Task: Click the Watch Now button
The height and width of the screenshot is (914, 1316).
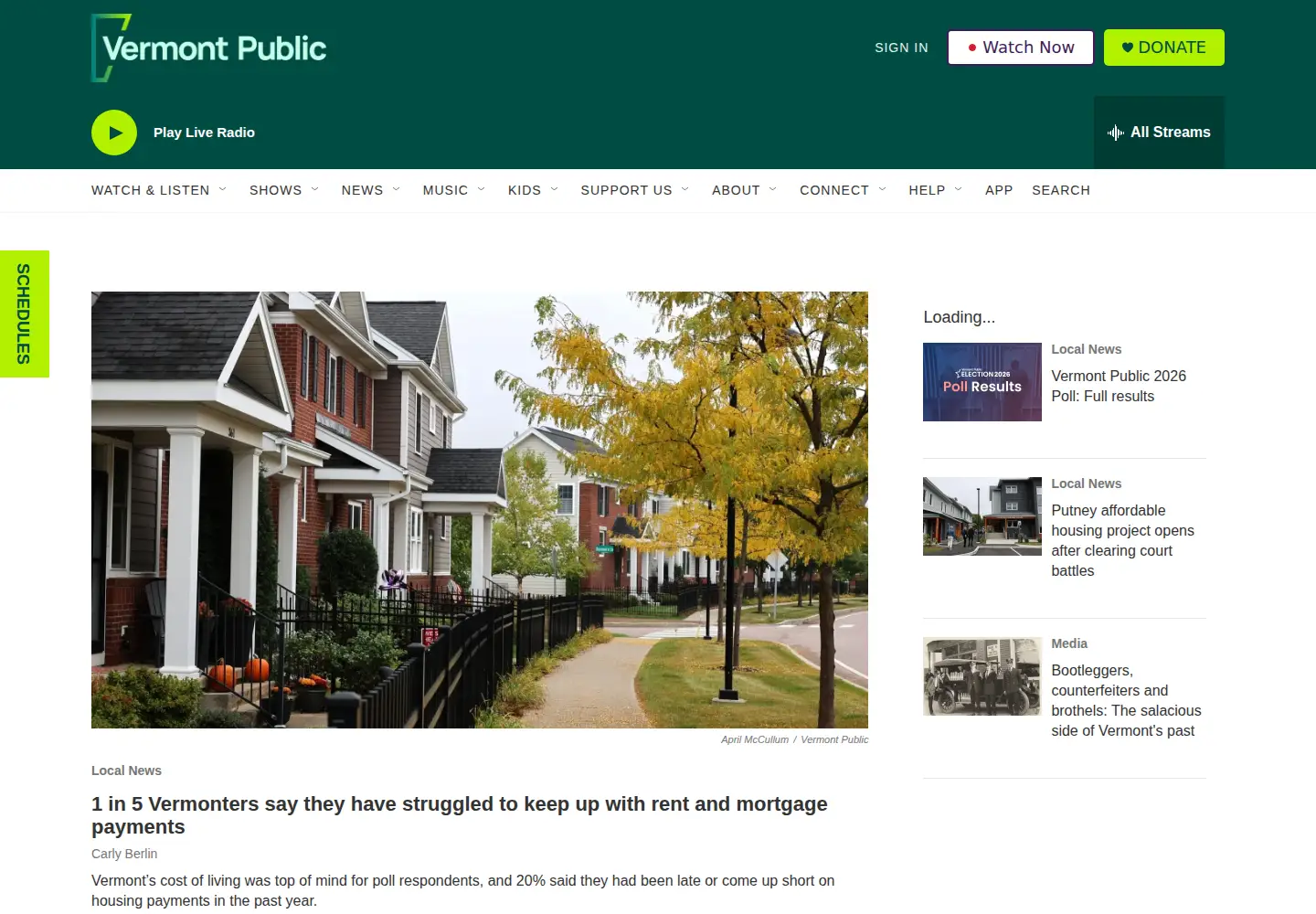Action: click(1021, 48)
